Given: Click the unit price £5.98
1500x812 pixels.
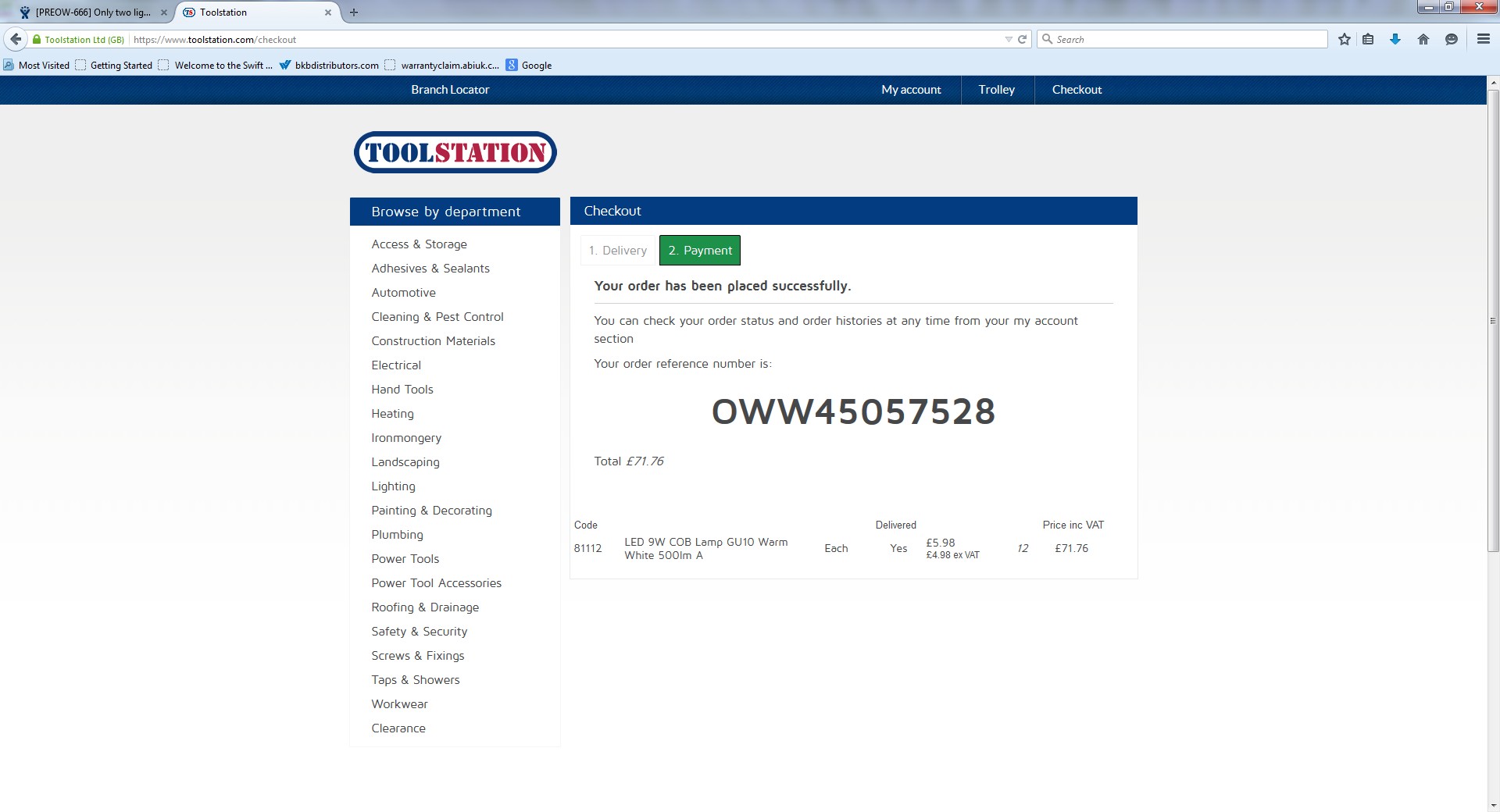Looking at the screenshot, I should click(x=941, y=543).
